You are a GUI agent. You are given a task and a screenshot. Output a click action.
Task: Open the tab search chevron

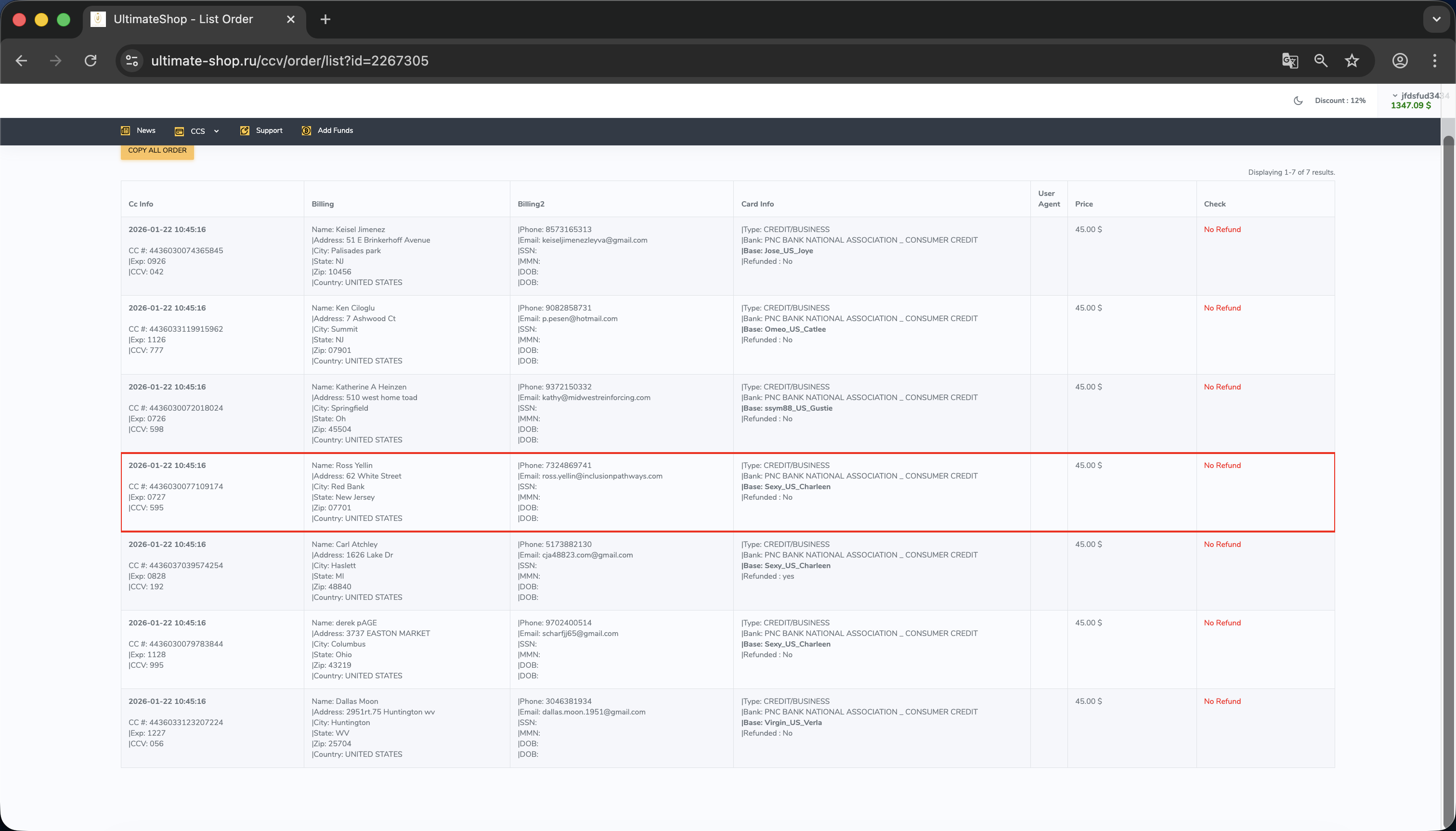point(1436,19)
